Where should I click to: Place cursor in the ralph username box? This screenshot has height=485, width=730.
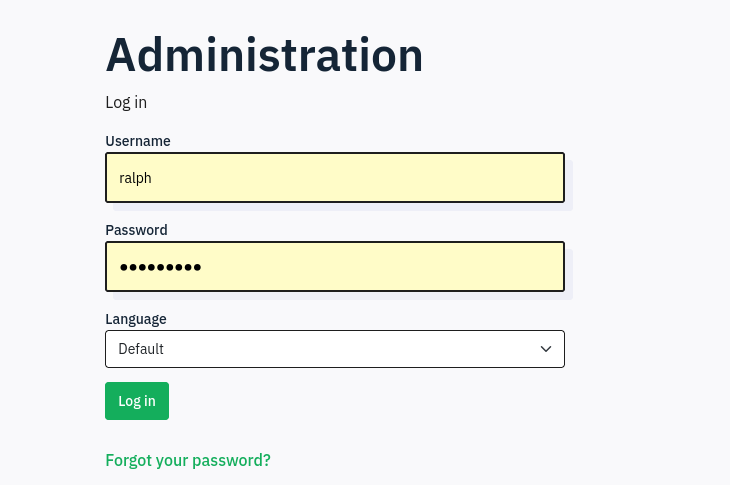coord(334,178)
